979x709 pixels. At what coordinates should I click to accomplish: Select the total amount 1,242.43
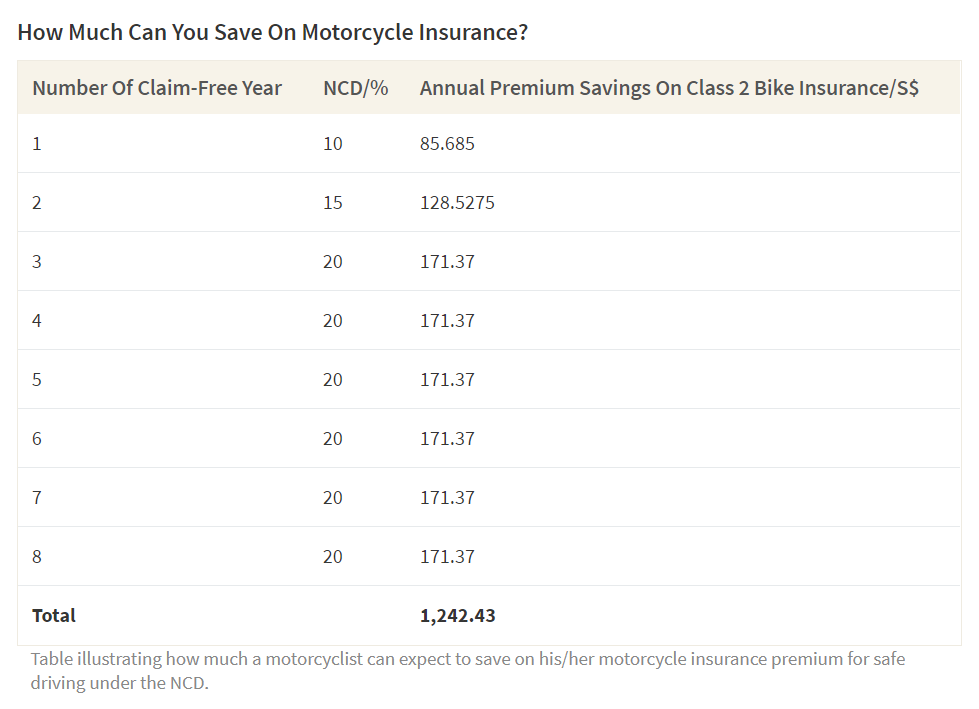[458, 616]
